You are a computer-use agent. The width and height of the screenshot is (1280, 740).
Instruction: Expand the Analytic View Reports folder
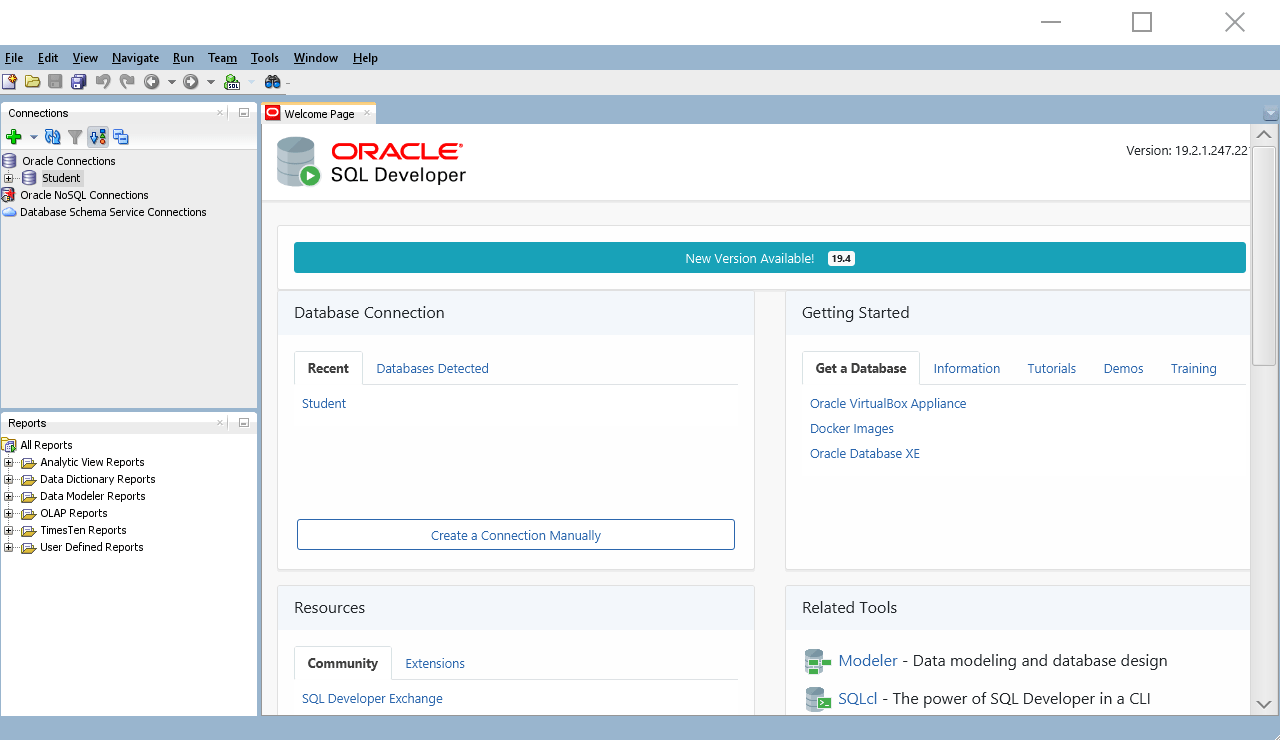coord(8,462)
